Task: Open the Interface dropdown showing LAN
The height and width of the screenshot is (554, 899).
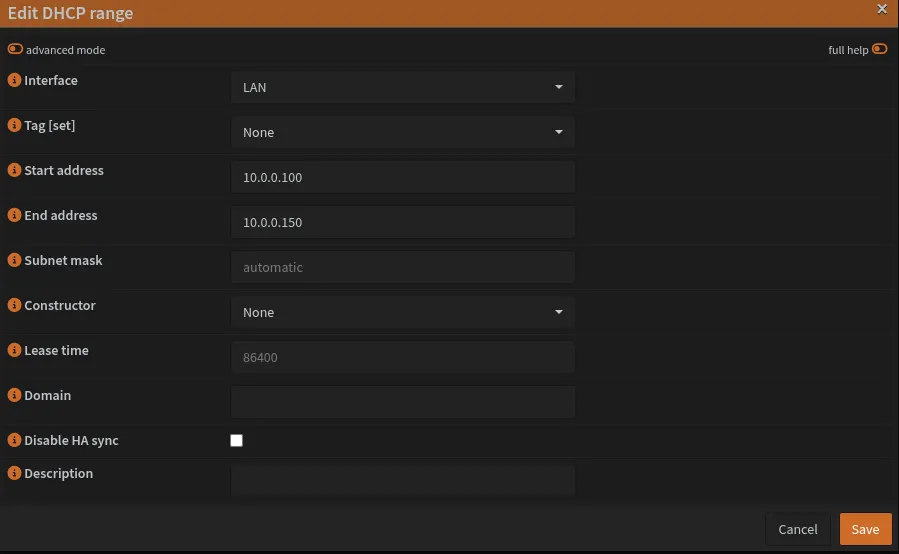Action: pyautogui.click(x=402, y=87)
